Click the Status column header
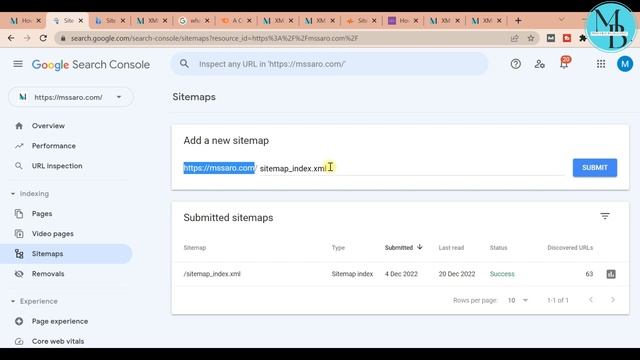This screenshot has width=640, height=360. [498, 248]
